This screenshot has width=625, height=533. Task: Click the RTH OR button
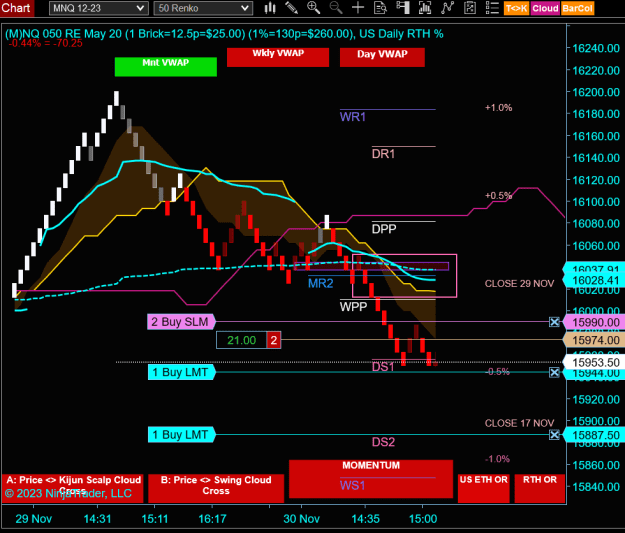(x=540, y=488)
